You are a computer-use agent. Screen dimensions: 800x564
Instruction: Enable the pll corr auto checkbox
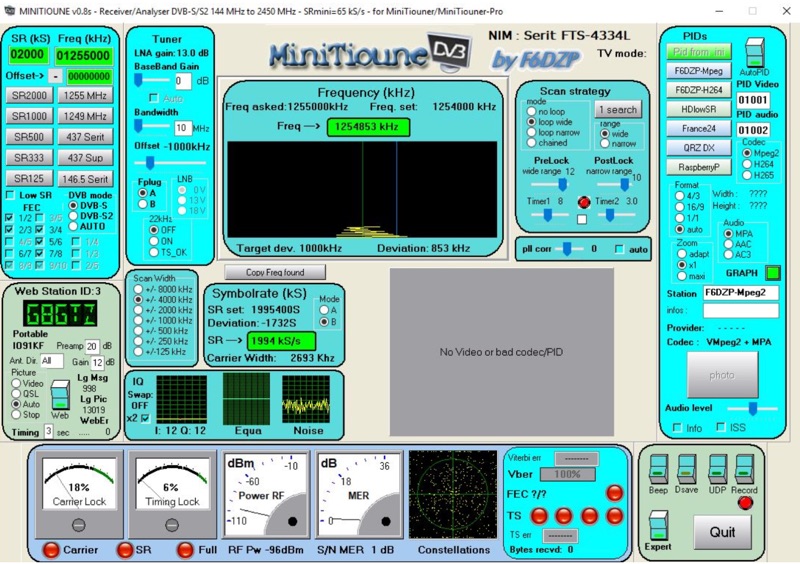[x=619, y=249]
